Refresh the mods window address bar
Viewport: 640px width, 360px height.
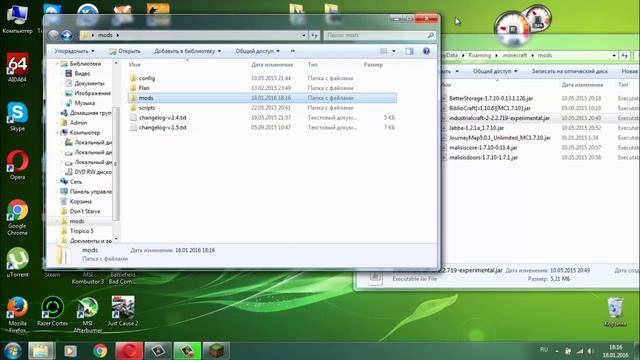[x=314, y=36]
